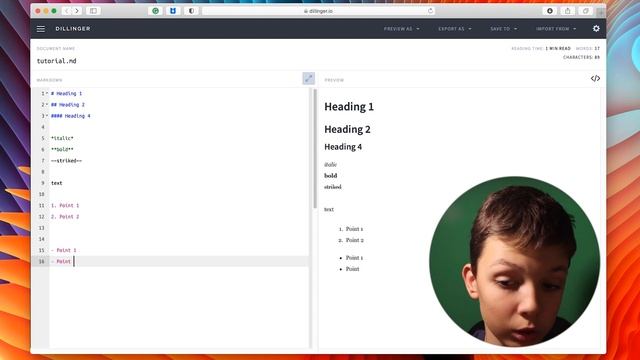Open the Safari share menu
The image size is (640, 360).
[568, 11]
